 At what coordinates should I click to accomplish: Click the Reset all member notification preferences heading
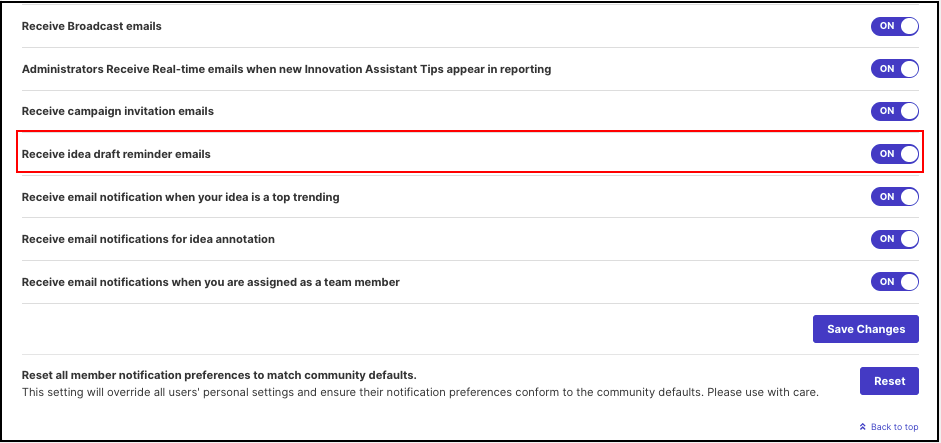219,375
